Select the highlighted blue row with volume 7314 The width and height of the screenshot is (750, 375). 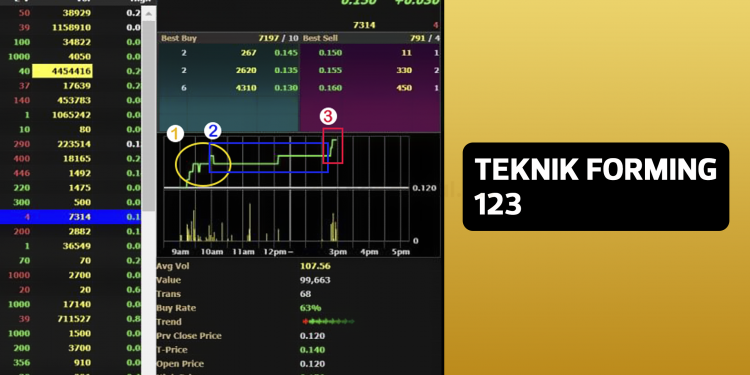(x=71, y=217)
